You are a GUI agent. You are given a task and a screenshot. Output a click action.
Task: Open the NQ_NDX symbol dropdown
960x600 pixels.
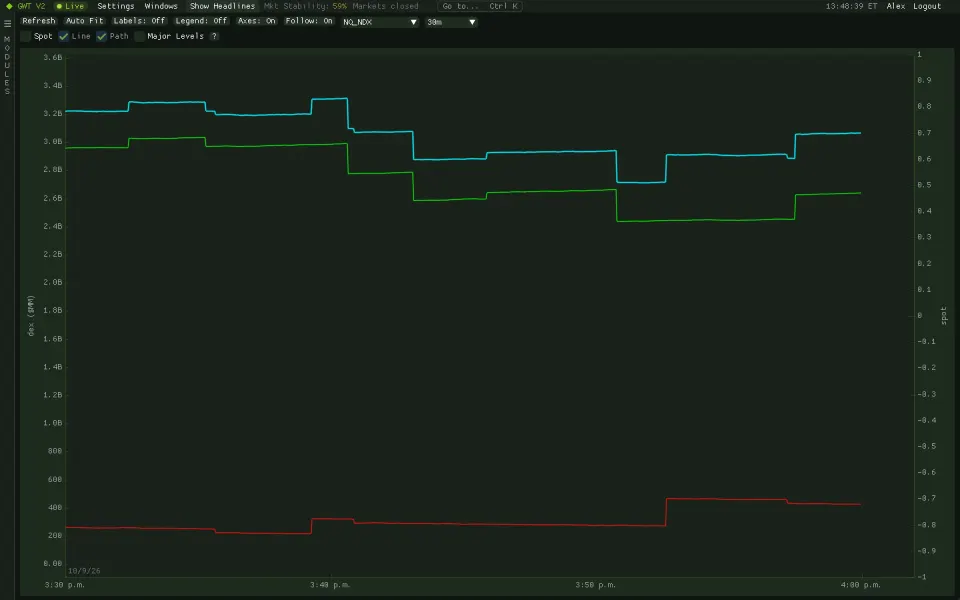[x=380, y=22]
